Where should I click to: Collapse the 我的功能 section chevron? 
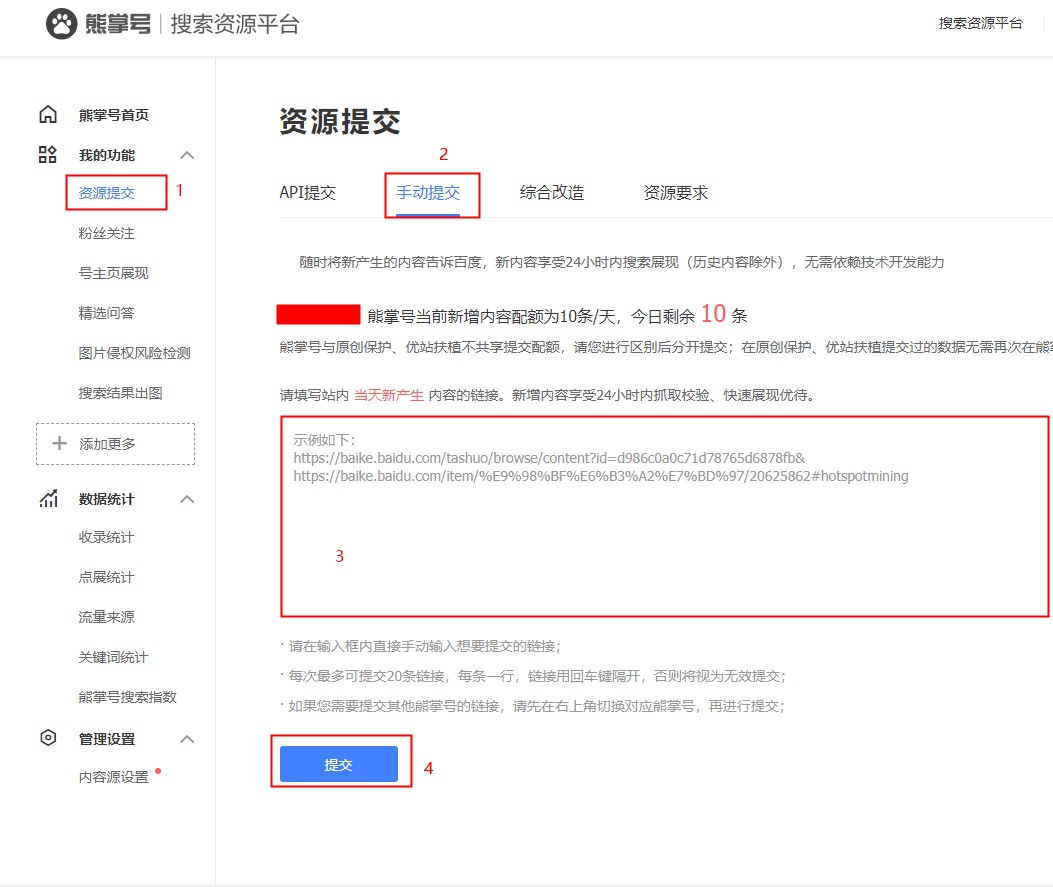click(187, 155)
